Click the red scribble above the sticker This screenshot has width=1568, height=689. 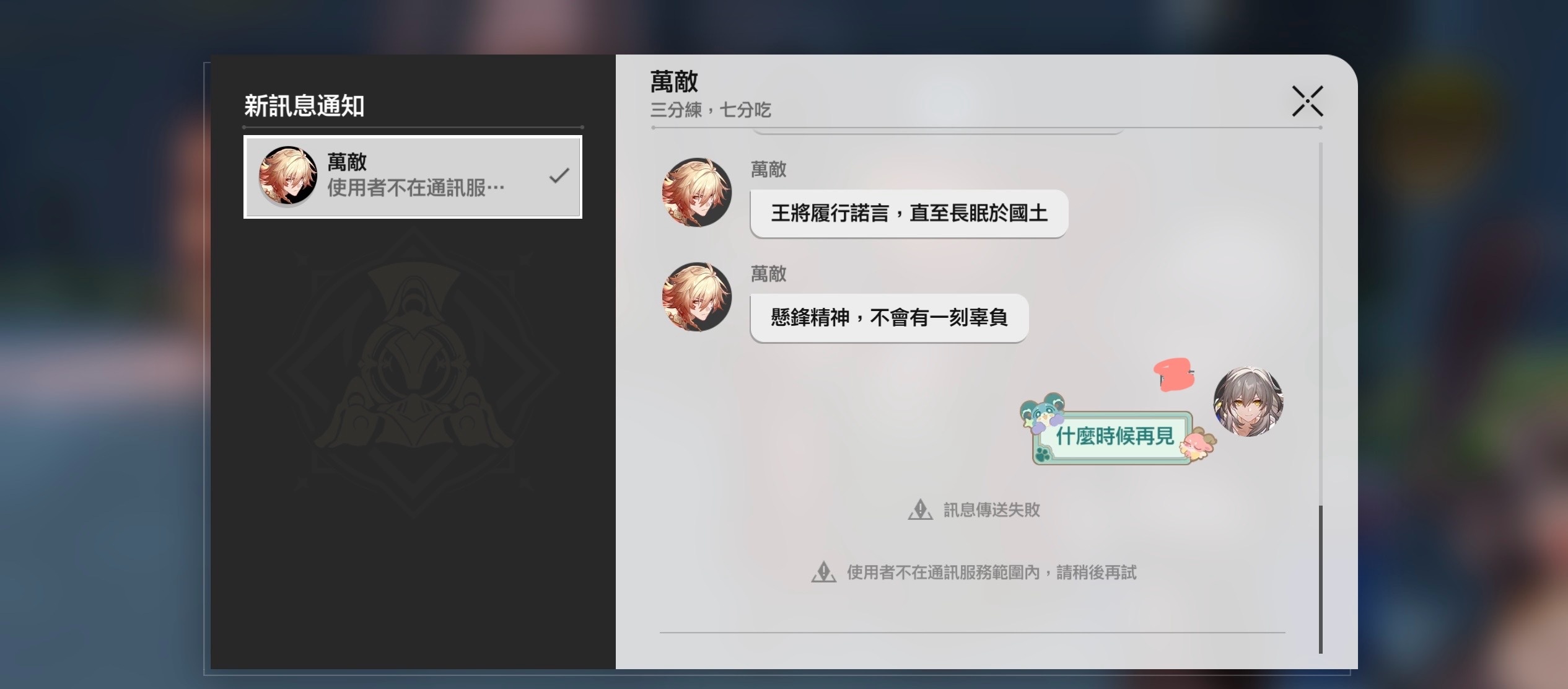[x=1174, y=374]
